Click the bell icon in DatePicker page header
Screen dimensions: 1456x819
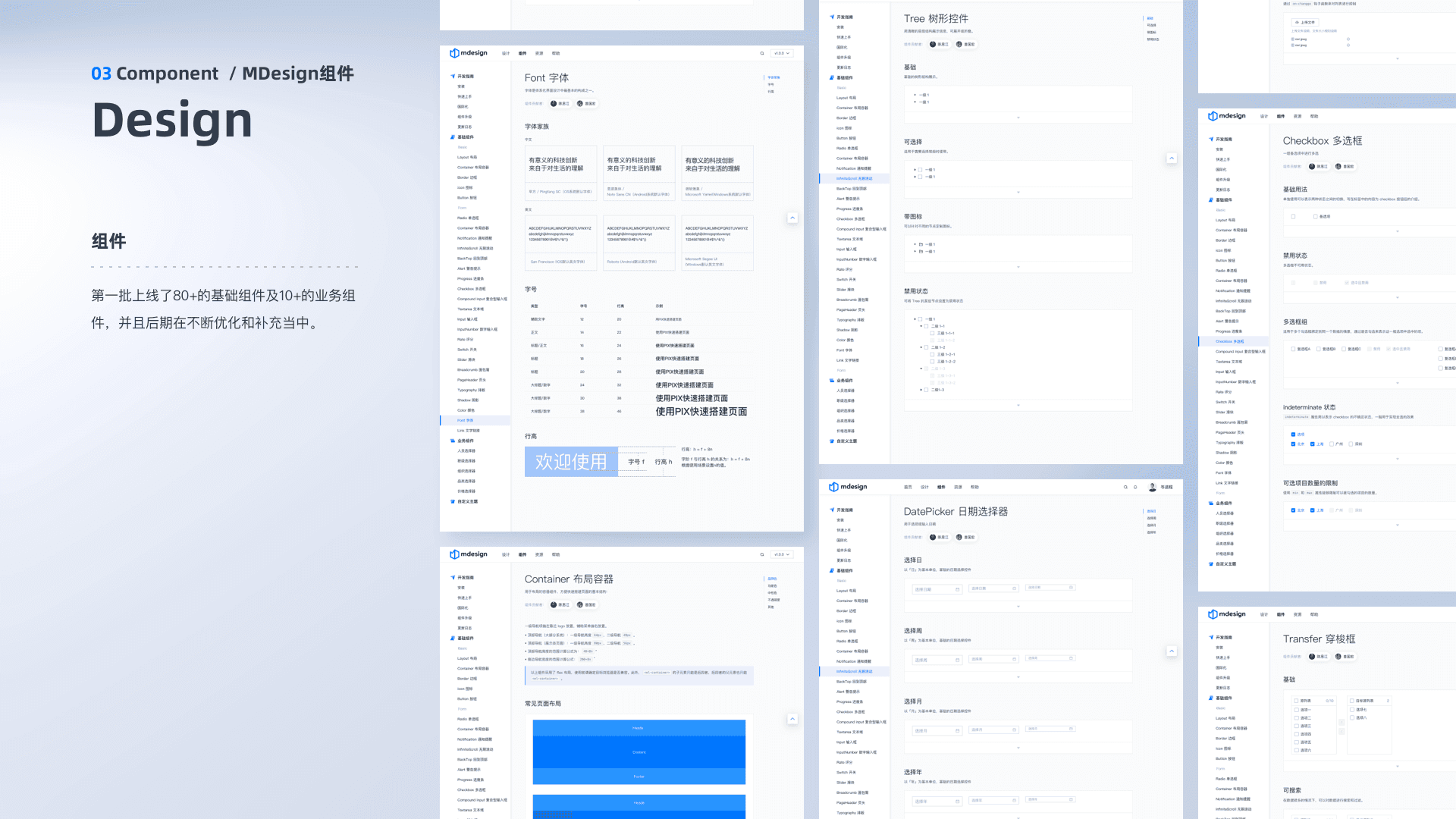[1135, 488]
